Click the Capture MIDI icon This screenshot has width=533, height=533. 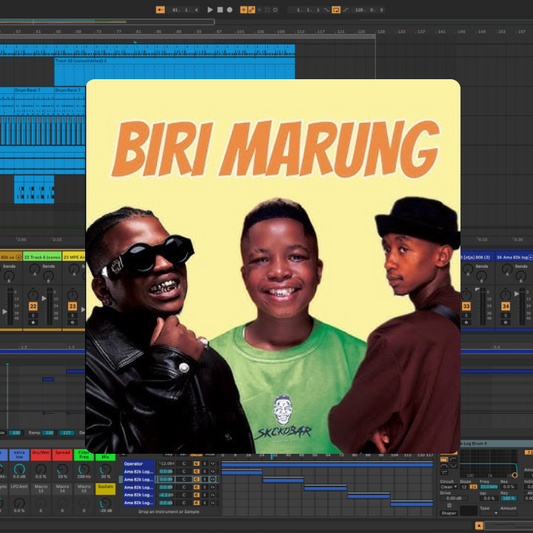click(x=267, y=10)
